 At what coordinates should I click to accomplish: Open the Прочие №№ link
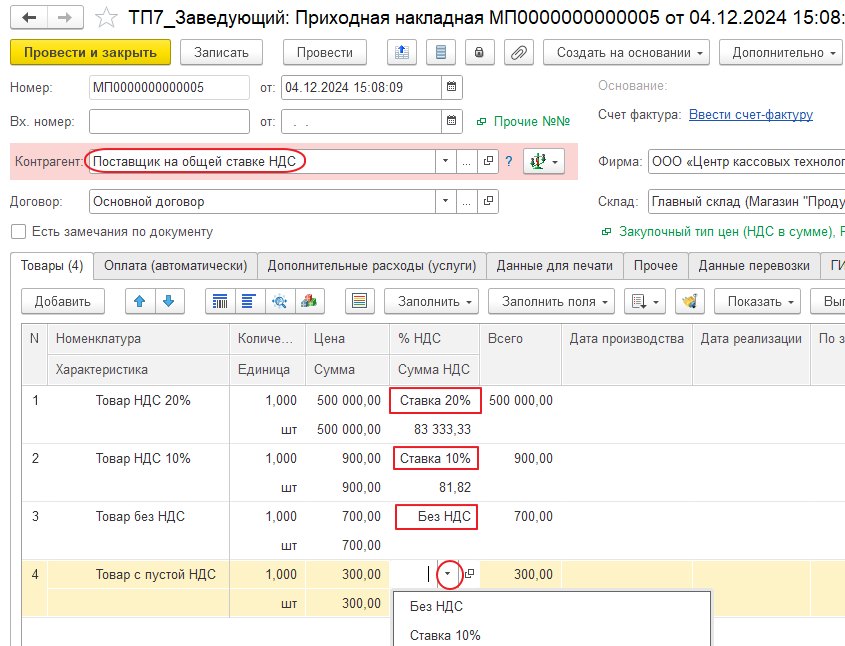531,121
